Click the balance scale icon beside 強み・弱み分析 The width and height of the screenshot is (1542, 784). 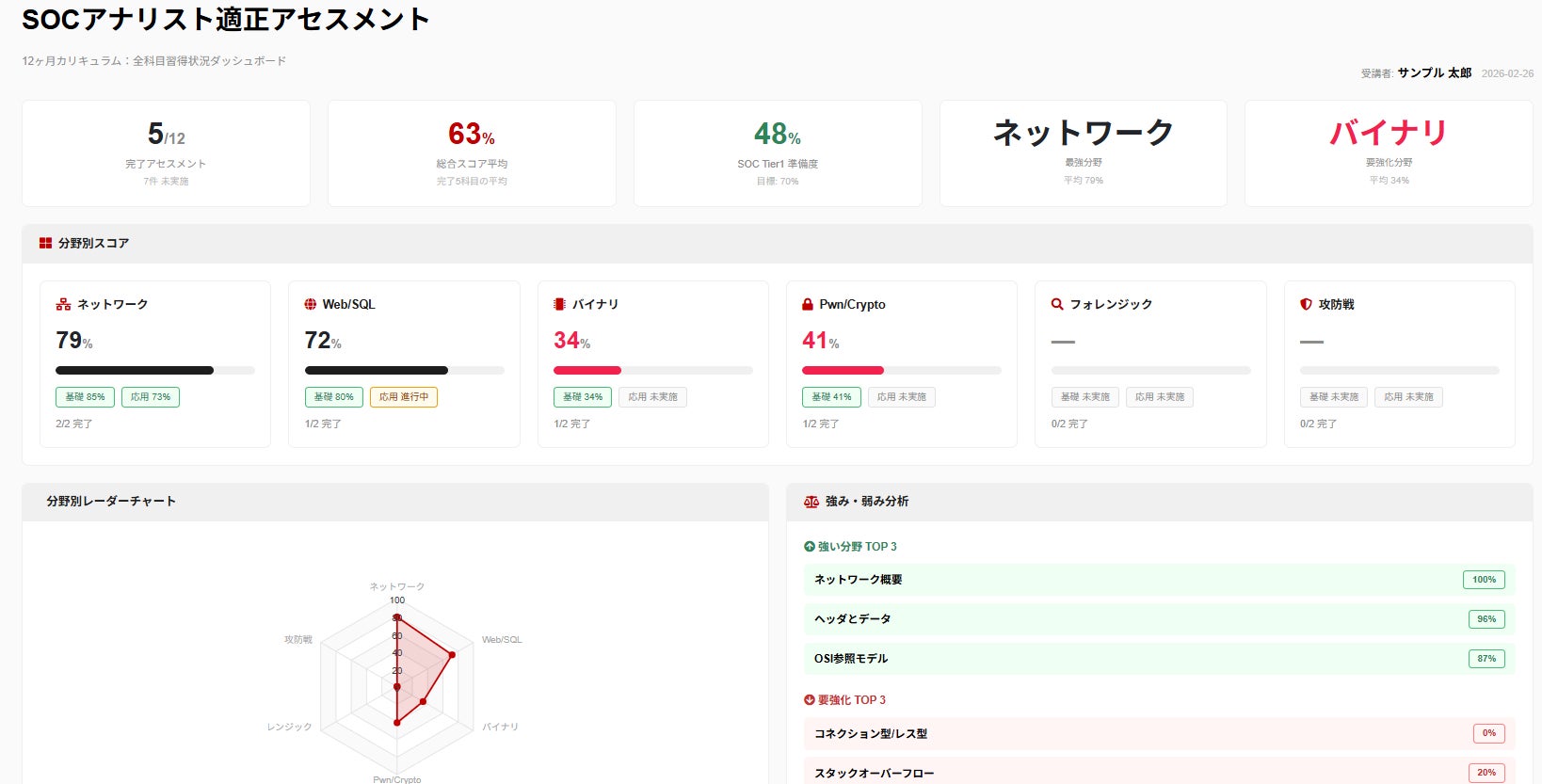pos(811,502)
